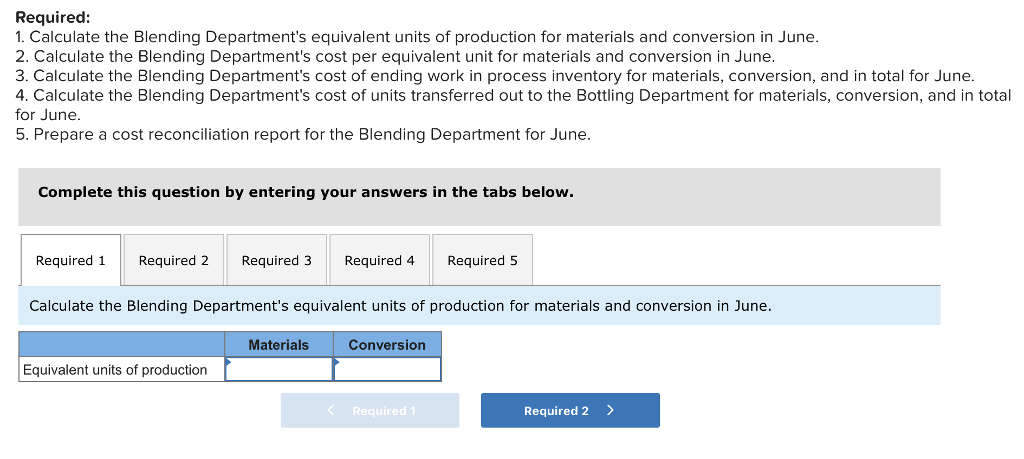This screenshot has height=459, width=1024.
Task: Select the Equivalent units of production row label
Action: (115, 370)
